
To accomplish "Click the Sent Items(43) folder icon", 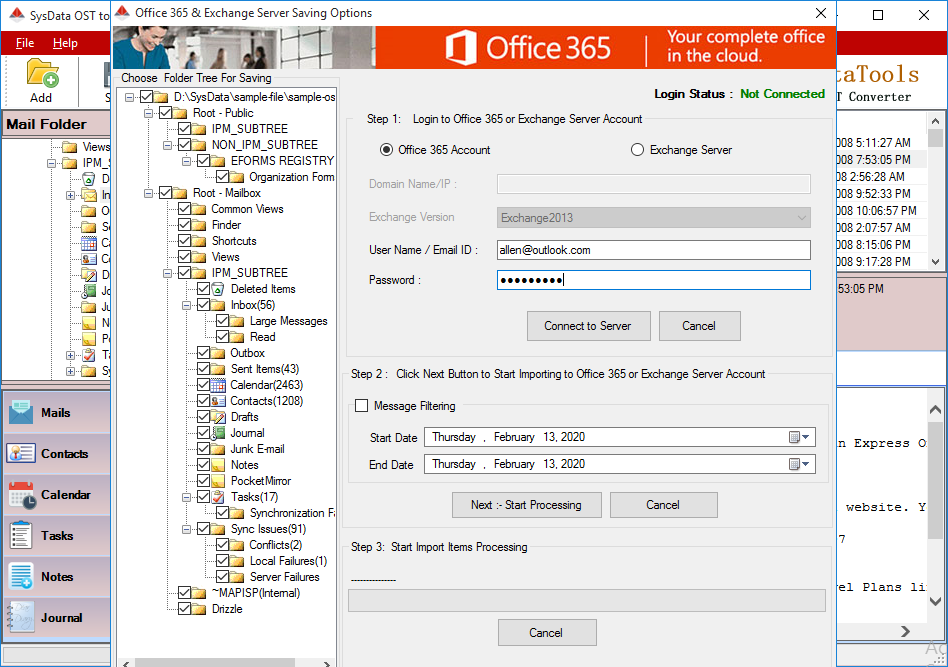I will coord(218,369).
